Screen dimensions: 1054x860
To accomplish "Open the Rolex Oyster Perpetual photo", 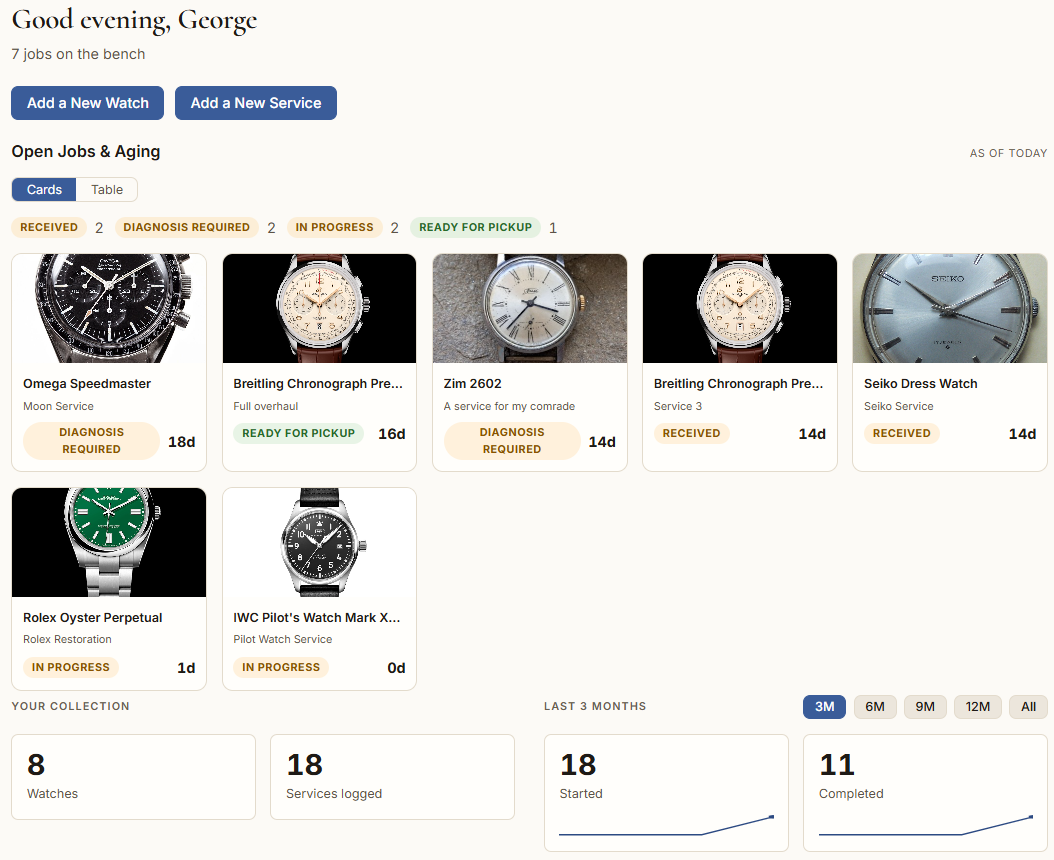I will click(x=109, y=543).
